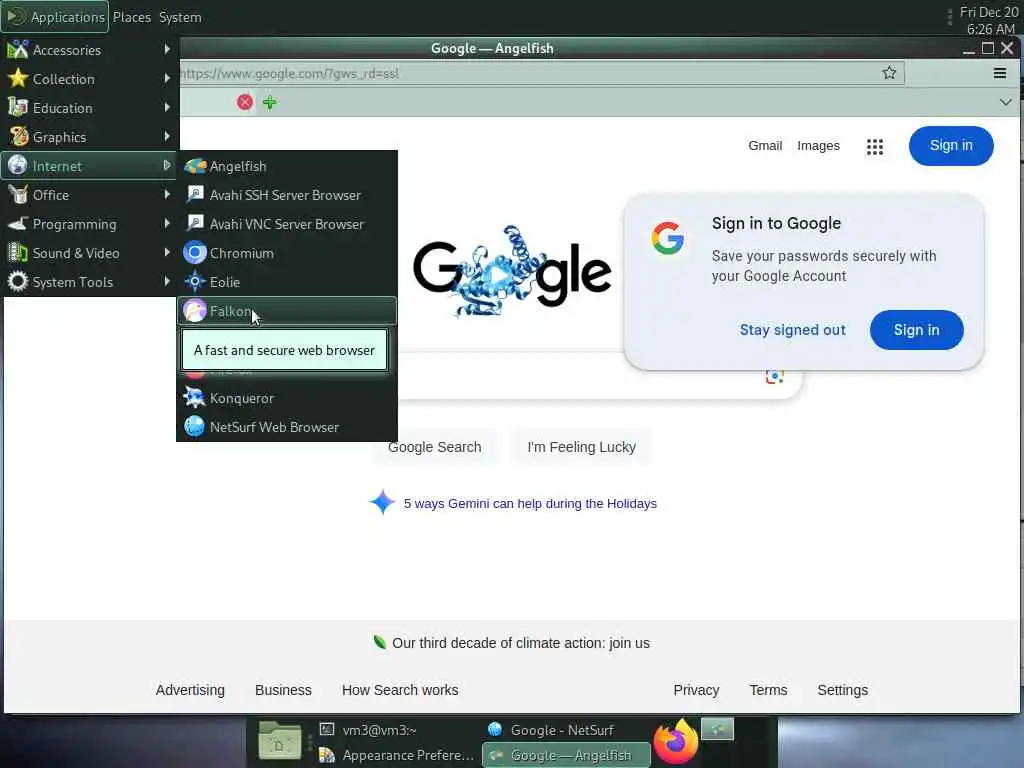Expand the Collection submenu
The image size is (1024, 768).
(89, 79)
